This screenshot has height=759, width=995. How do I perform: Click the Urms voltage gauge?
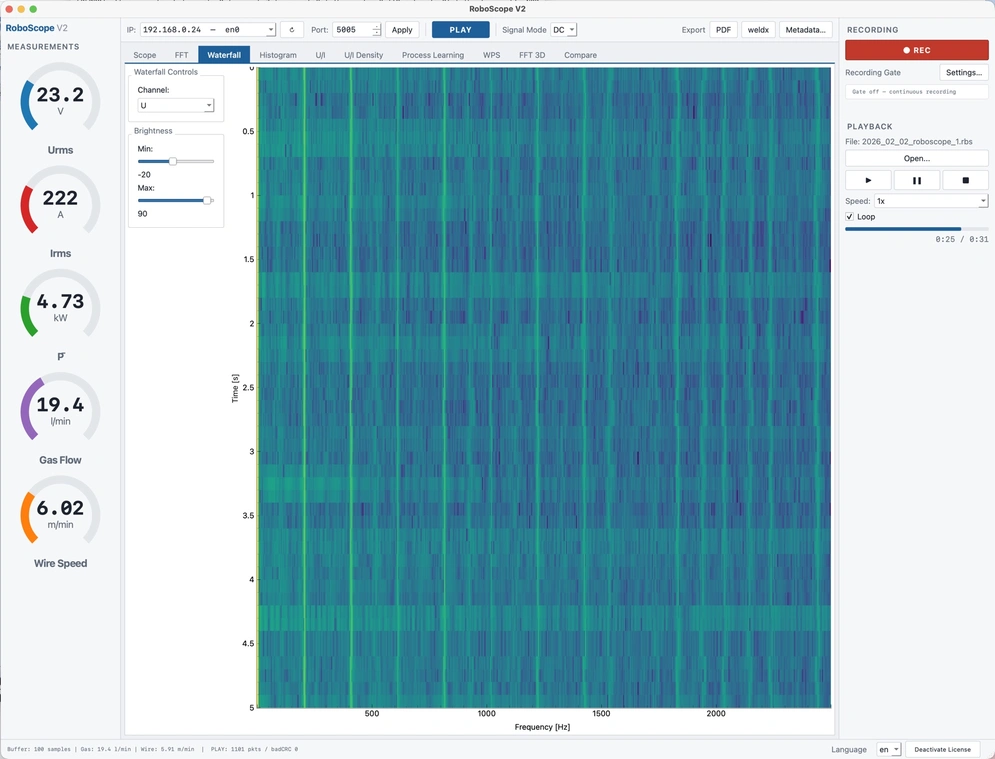60,98
